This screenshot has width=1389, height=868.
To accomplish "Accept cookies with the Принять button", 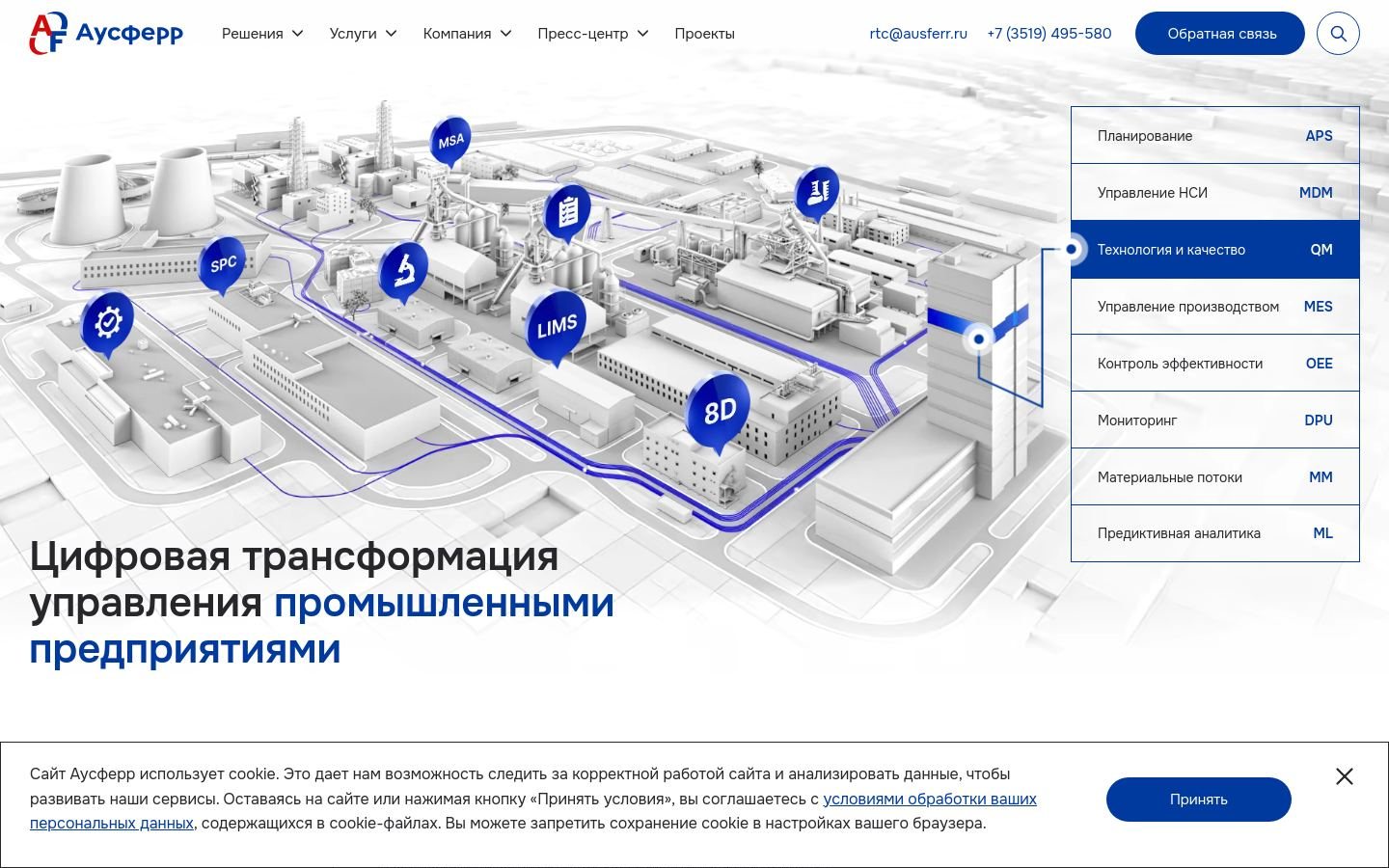I will (1199, 800).
